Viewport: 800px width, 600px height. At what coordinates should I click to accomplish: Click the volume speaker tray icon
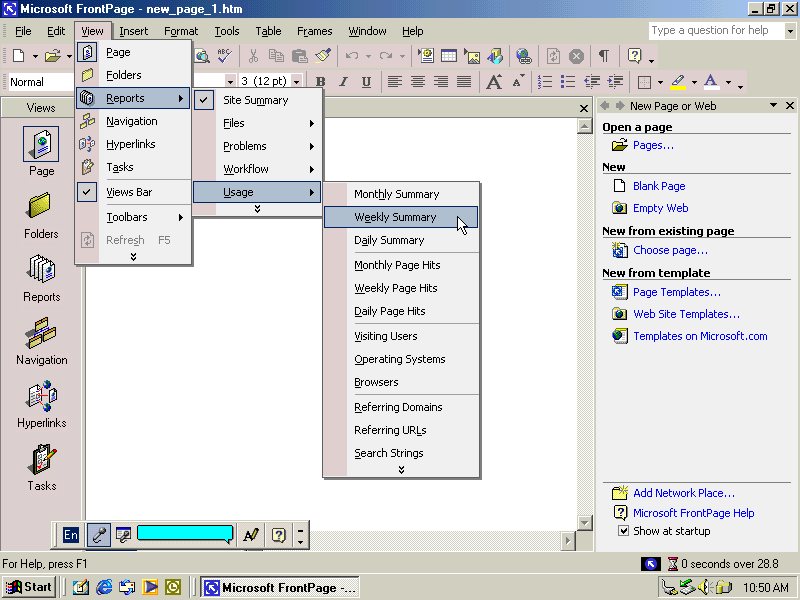[704, 587]
